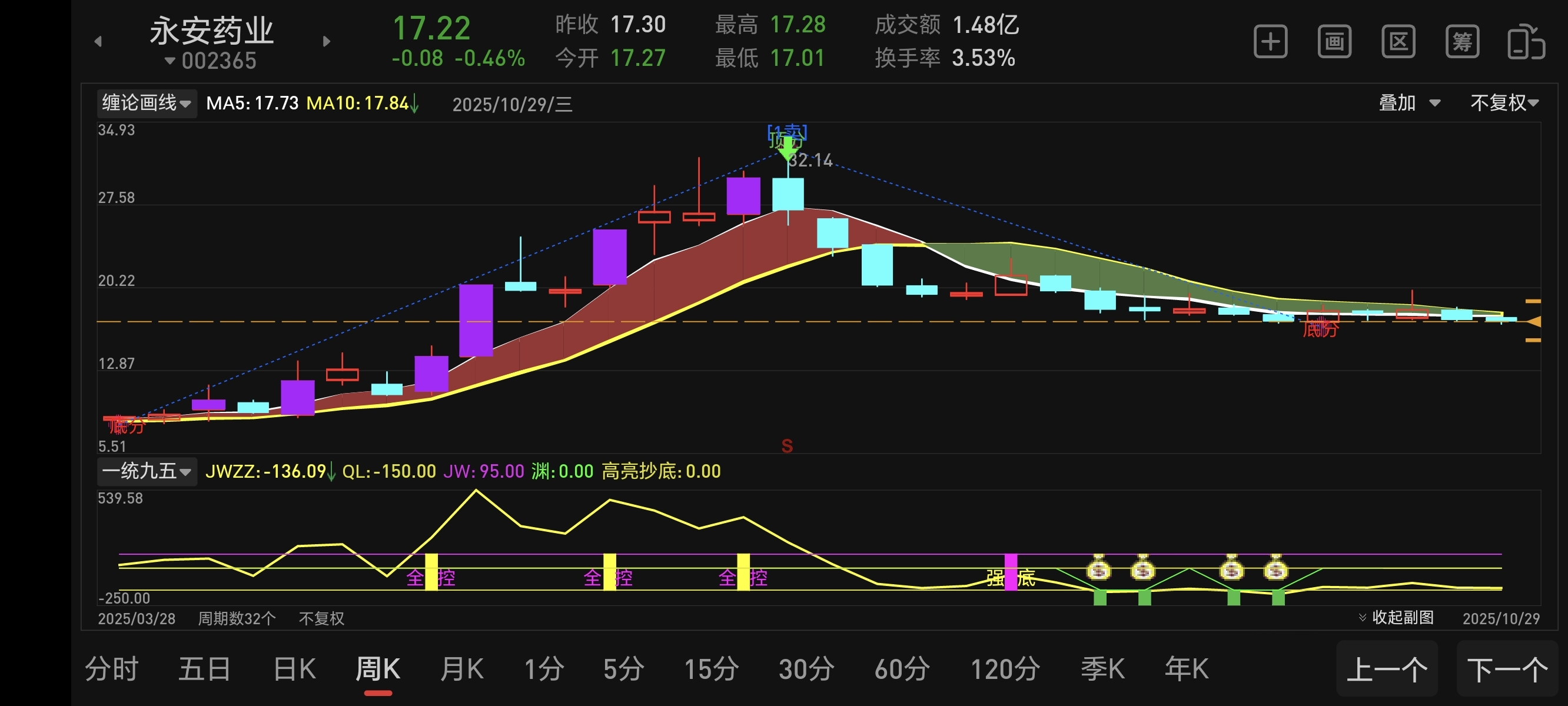This screenshot has width=1568, height=706.
Task: Click the landscape/portrait screen rotate icon
Action: point(1526,42)
